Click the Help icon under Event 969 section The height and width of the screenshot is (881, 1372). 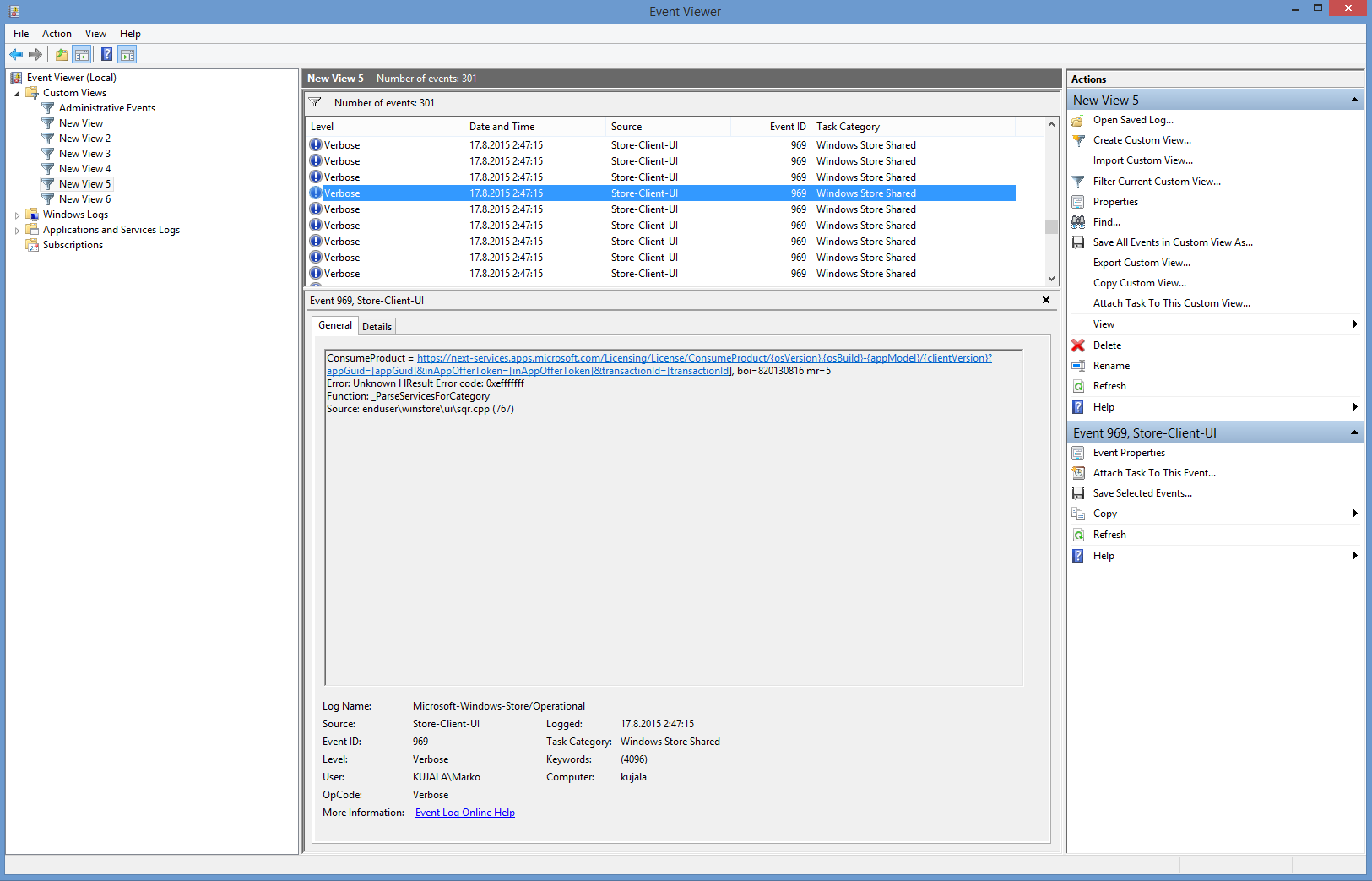pos(1078,556)
